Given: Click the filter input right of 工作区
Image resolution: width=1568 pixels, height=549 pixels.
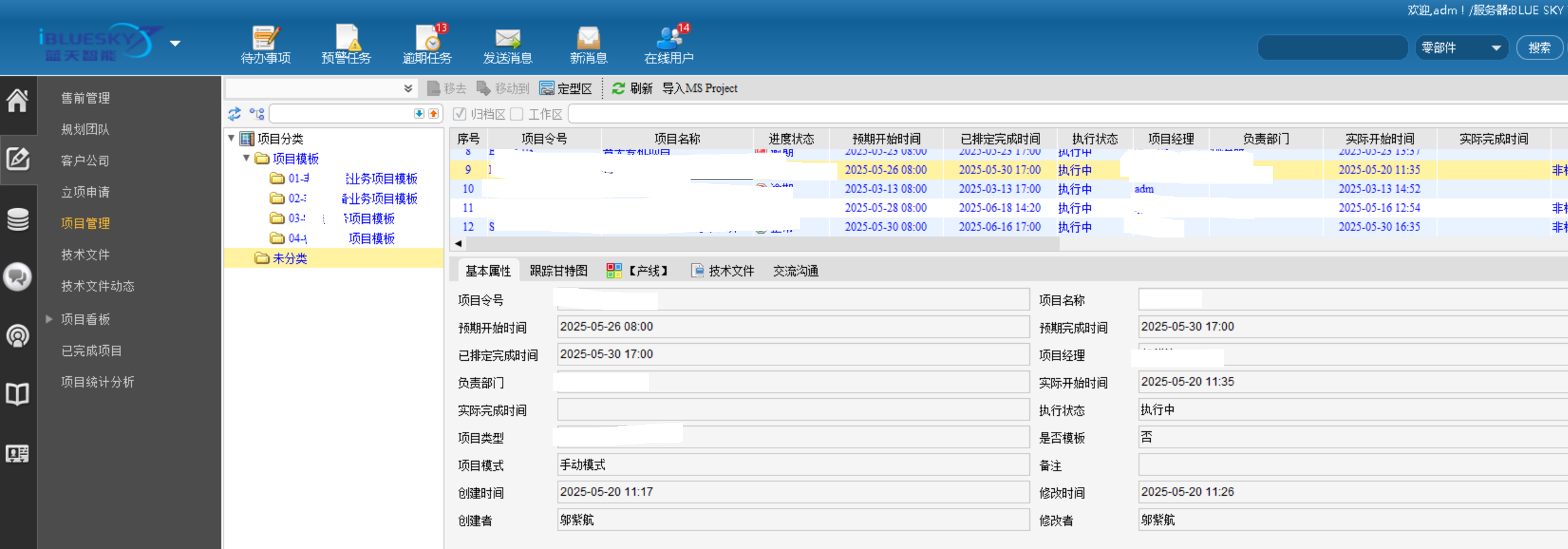Looking at the screenshot, I should tap(1068, 114).
